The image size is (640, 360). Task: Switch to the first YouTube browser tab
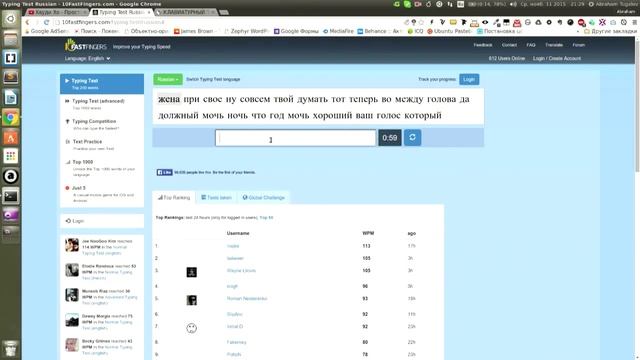[x=58, y=12]
